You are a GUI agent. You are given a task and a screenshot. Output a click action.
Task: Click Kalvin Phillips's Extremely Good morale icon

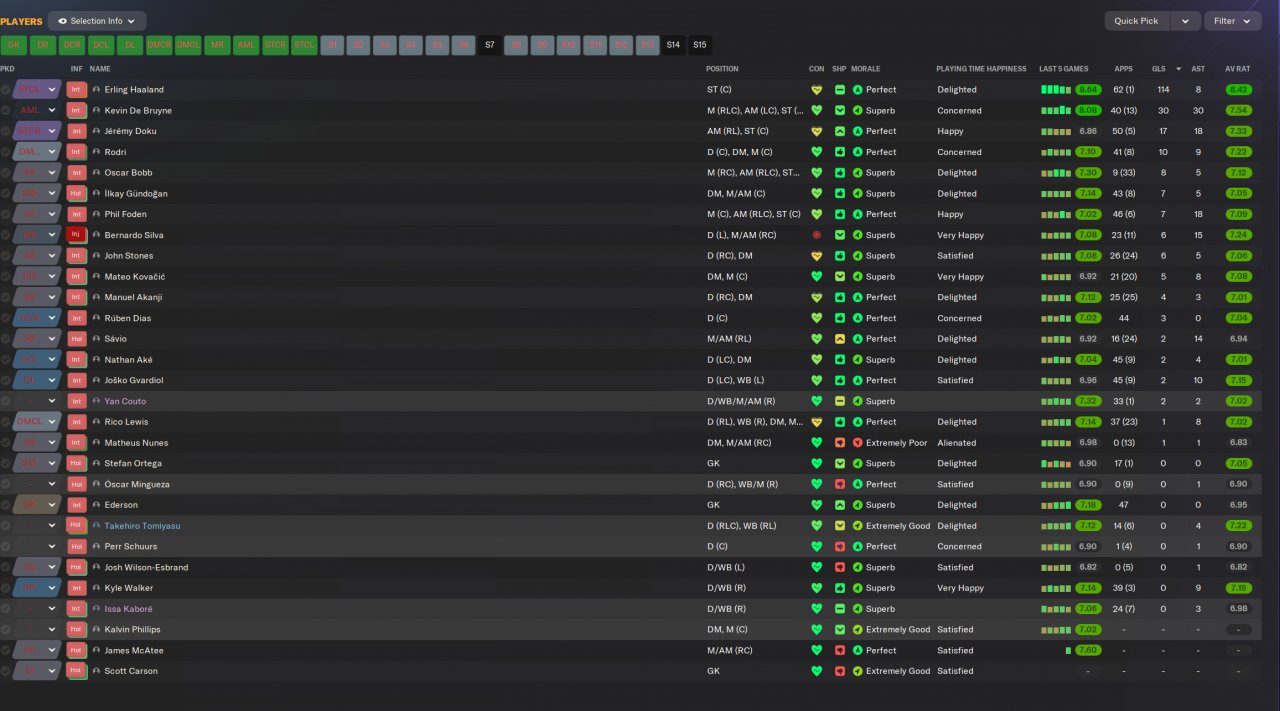[x=857, y=630]
